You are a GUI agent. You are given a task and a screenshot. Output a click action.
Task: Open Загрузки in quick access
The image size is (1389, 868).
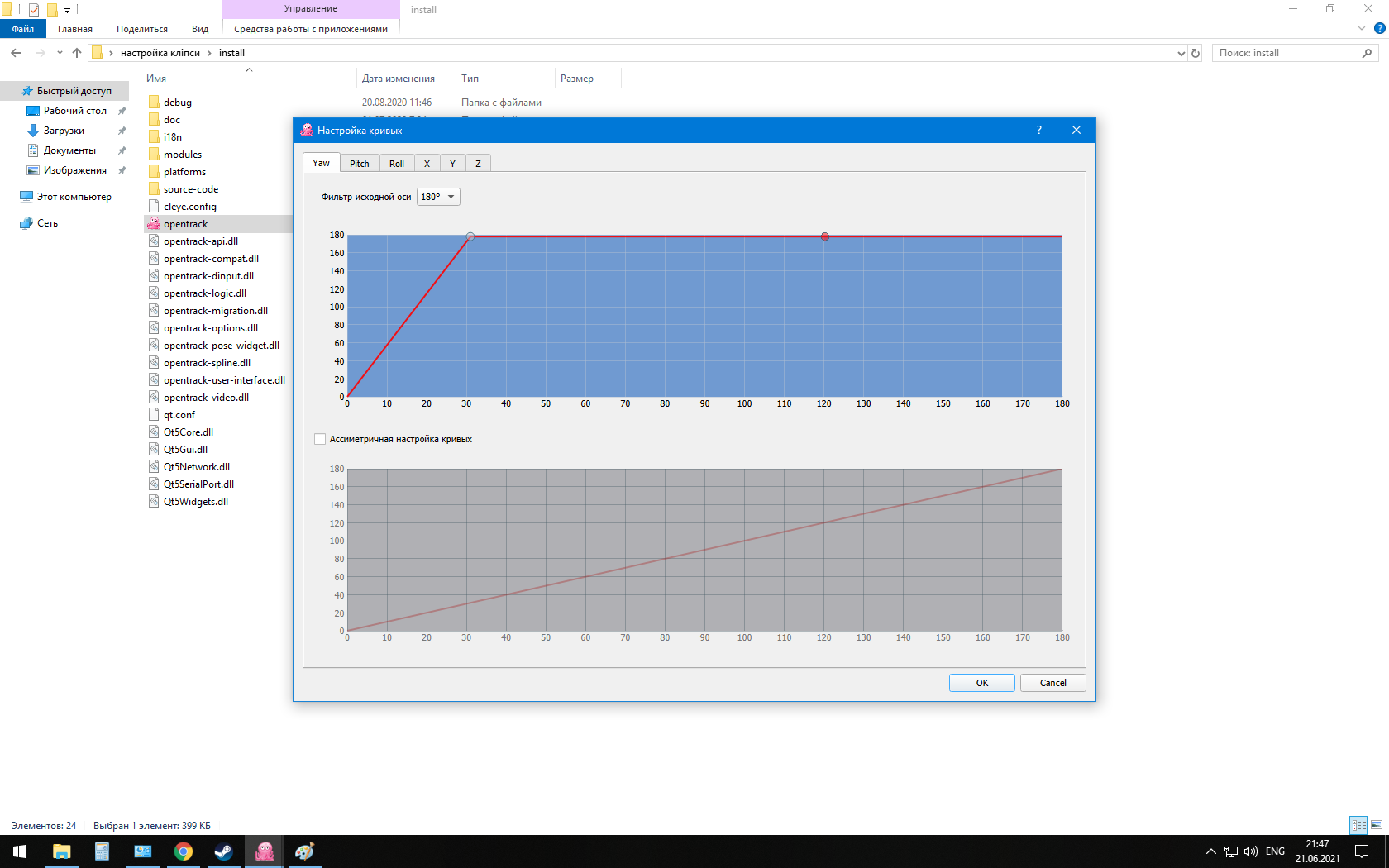[64, 131]
